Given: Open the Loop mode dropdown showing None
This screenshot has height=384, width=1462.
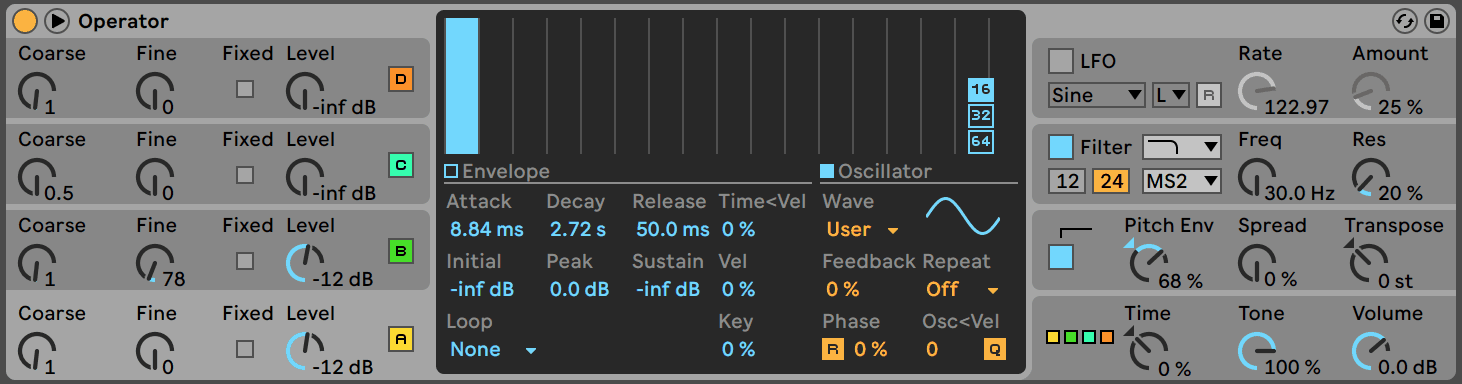Looking at the screenshot, I should pyautogui.click(x=494, y=349).
